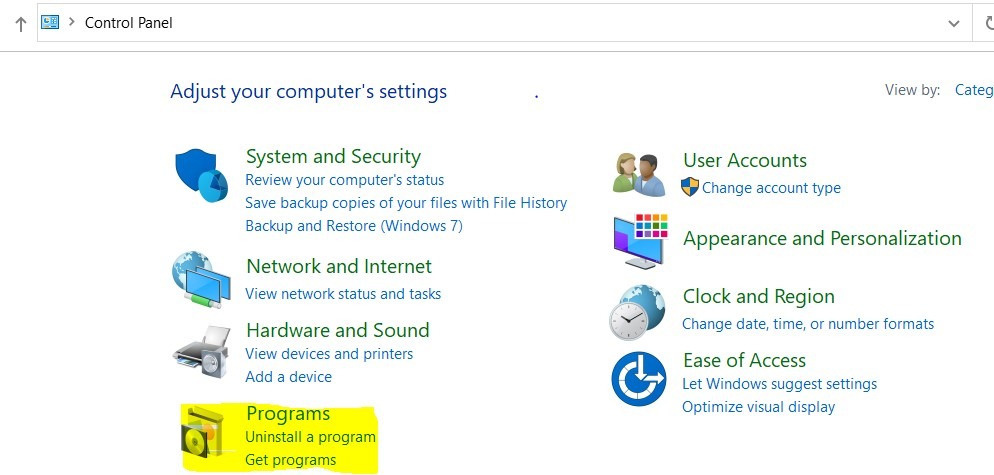Expand the address bar history dropdown

(953, 23)
